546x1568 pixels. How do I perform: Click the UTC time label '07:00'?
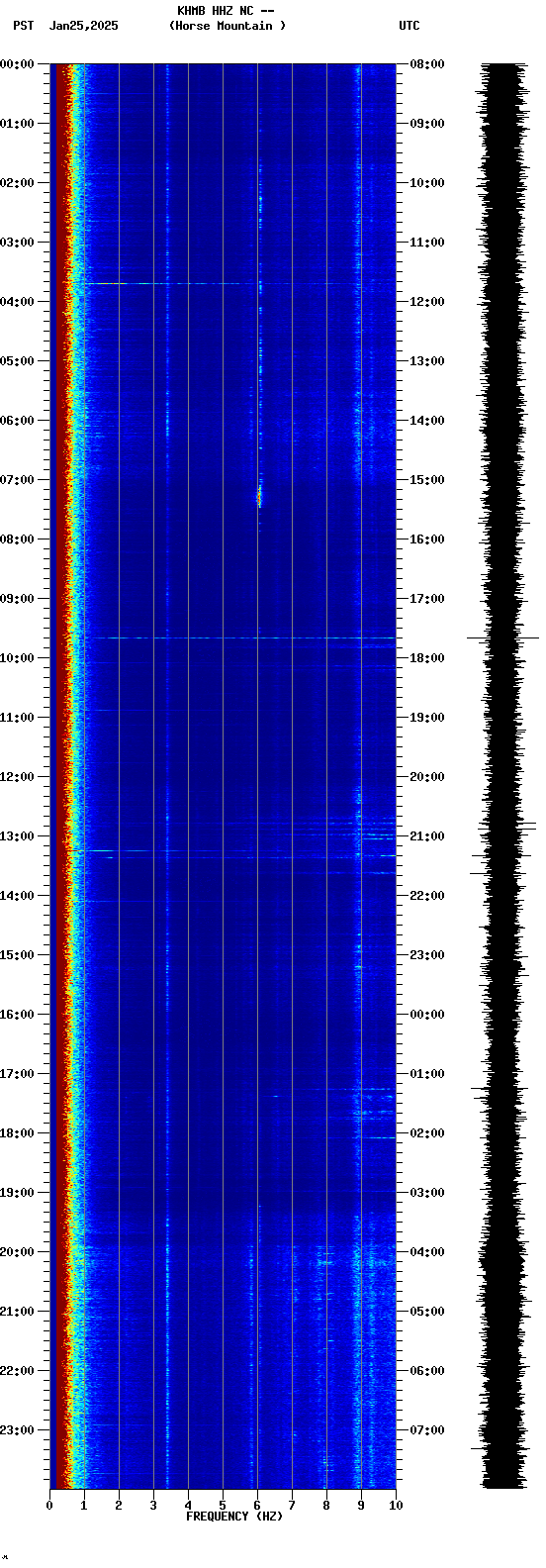click(x=427, y=1430)
